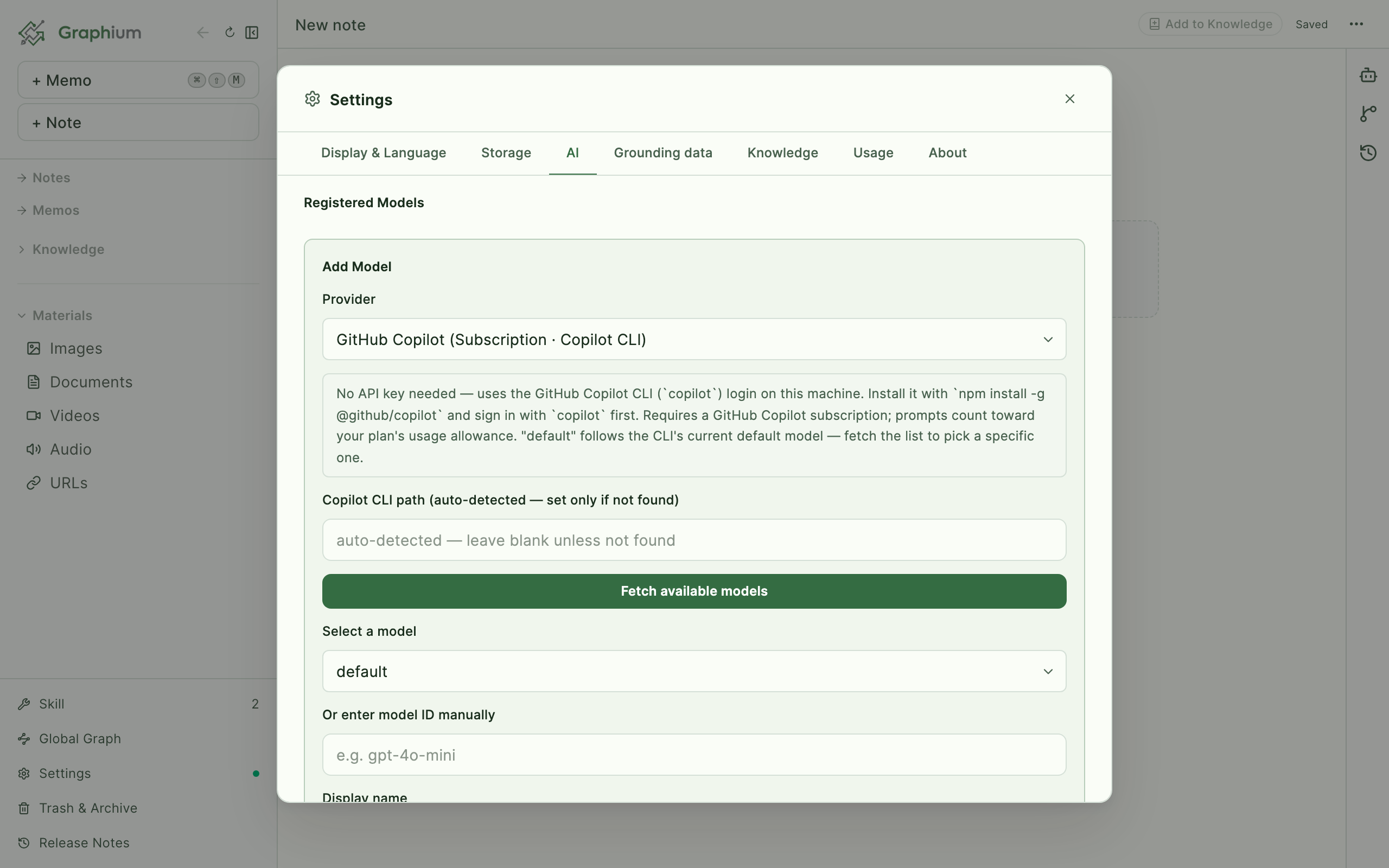This screenshot has width=1389, height=868.
Task: Click Fetch available models button
Action: pyautogui.click(x=694, y=591)
